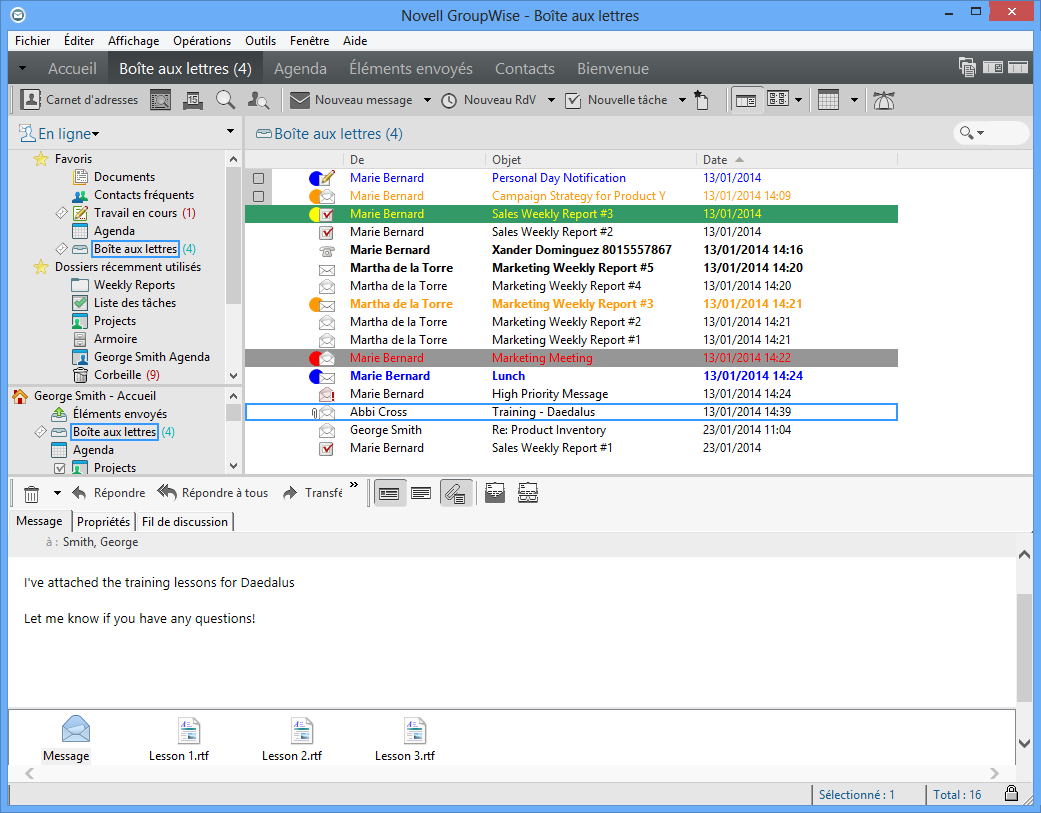Click the new document icon after Nouvelle tâche
This screenshot has height=813, width=1041.
[x=701, y=100]
